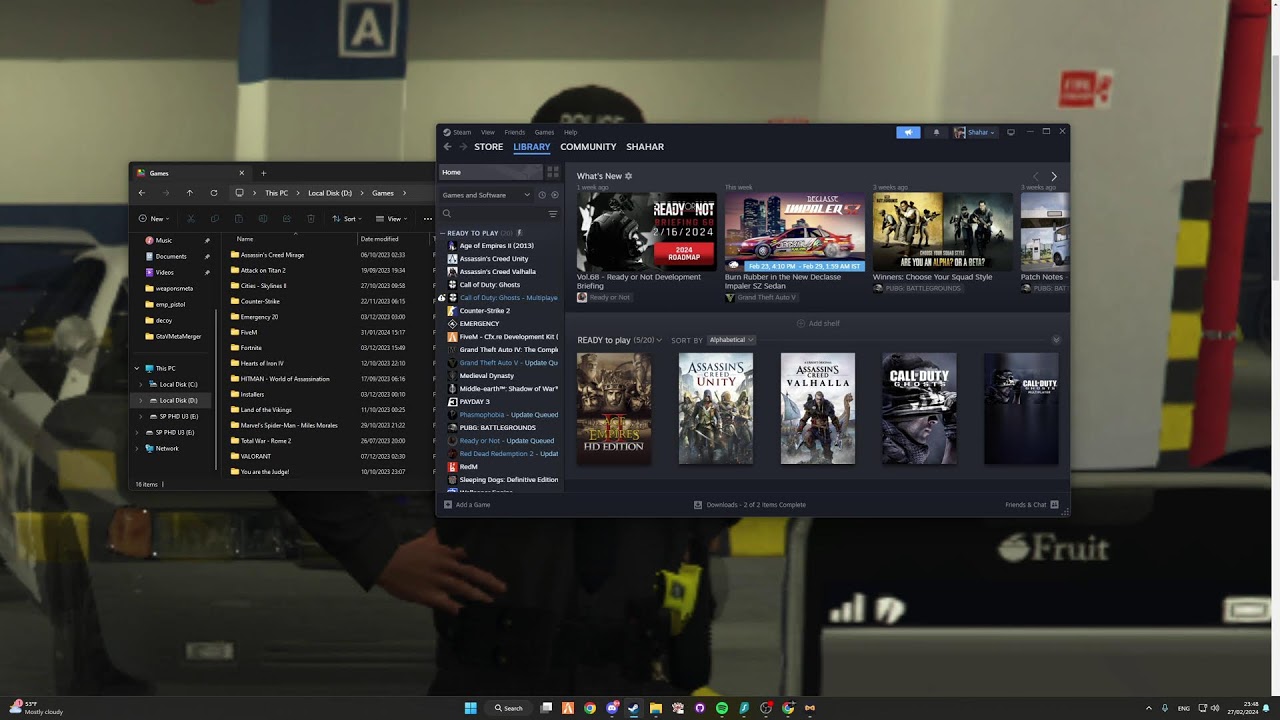Collapse the READY TO PLAY category
The height and width of the screenshot is (720, 1280).
pyautogui.click(x=443, y=233)
